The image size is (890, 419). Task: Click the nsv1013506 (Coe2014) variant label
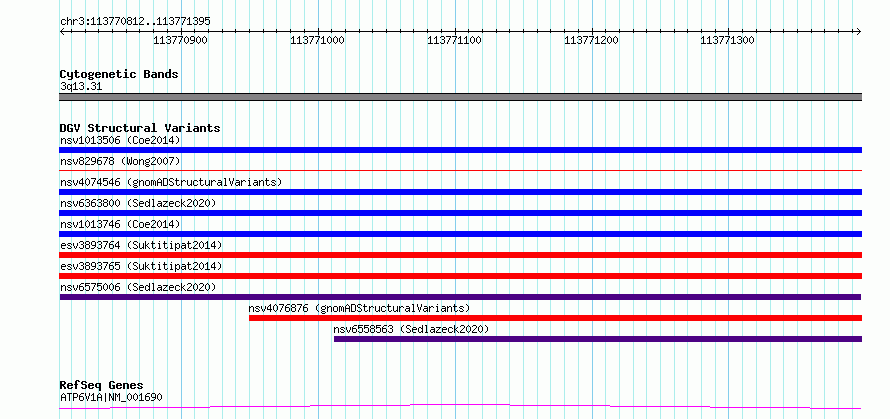tap(120, 140)
